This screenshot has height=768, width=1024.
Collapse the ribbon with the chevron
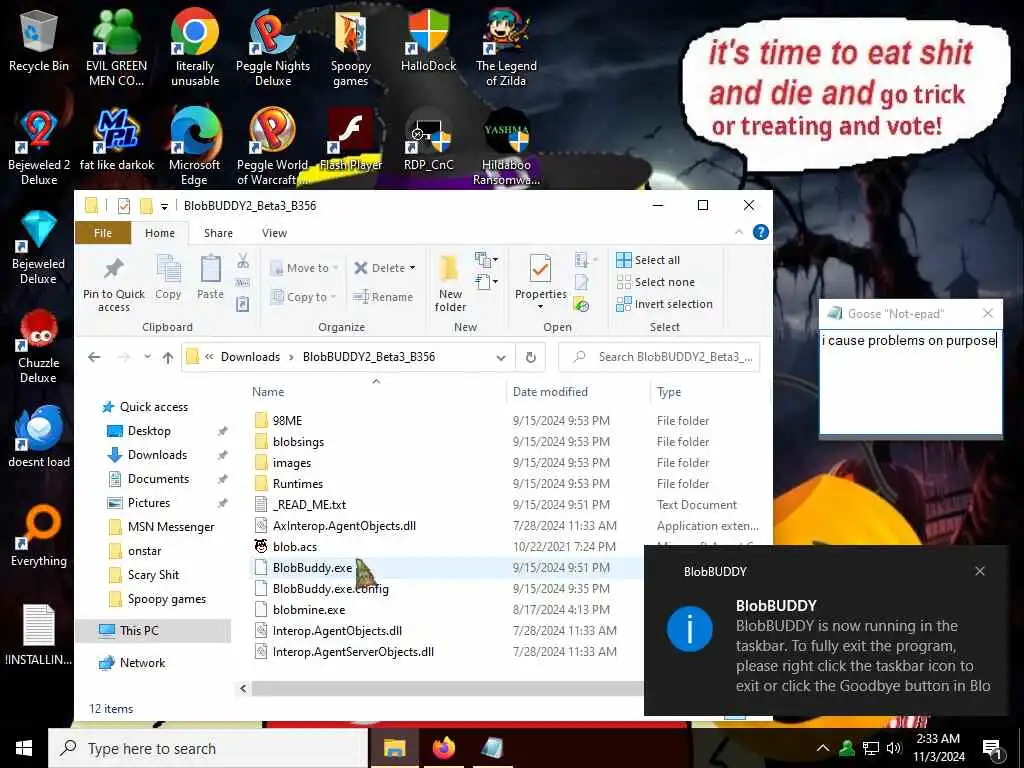739,232
